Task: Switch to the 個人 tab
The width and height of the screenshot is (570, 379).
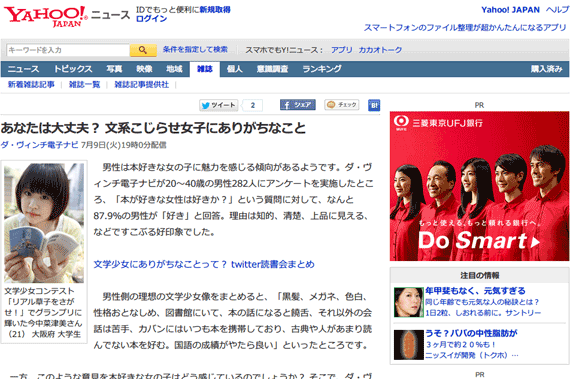Action: click(x=234, y=69)
